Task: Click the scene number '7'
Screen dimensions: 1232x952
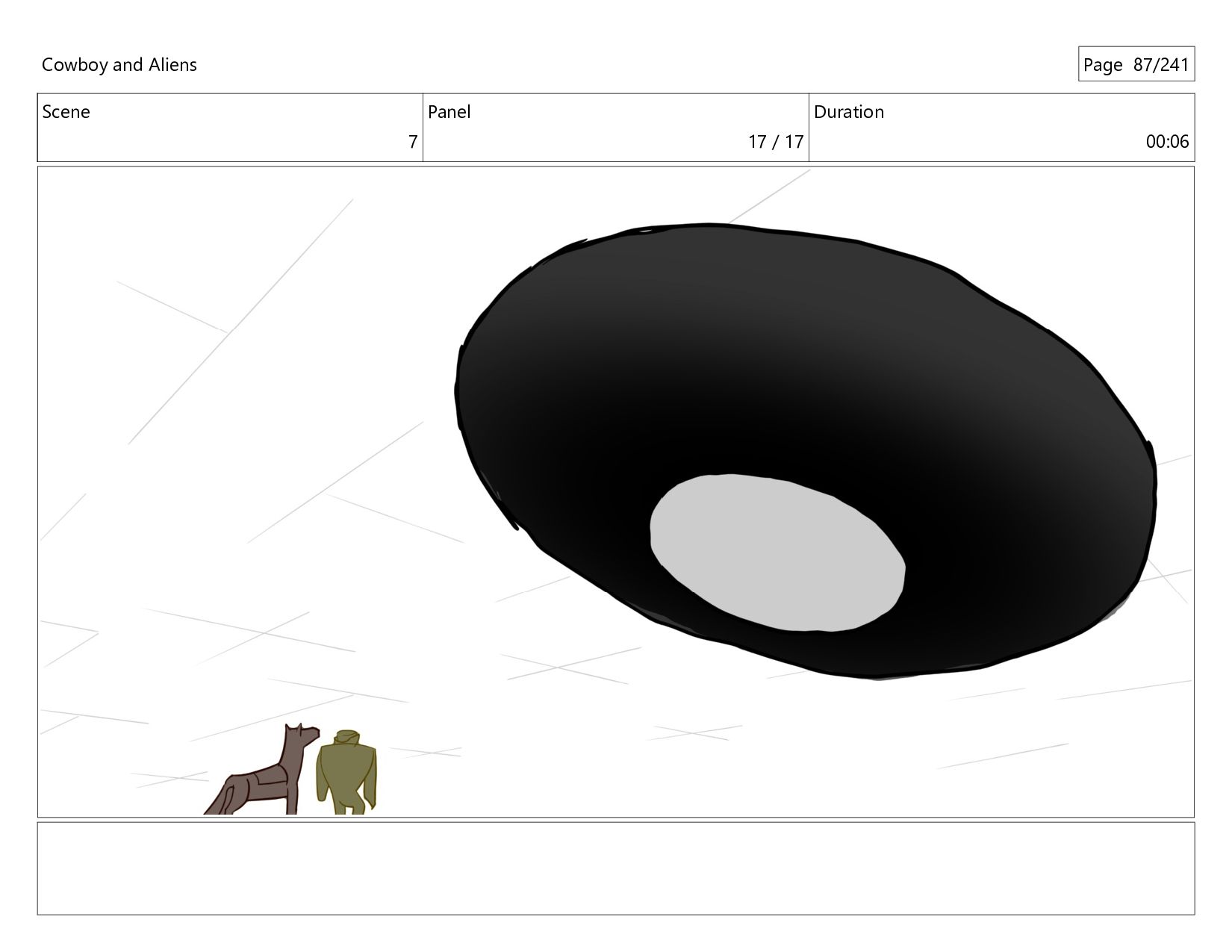Action: pyautogui.click(x=413, y=142)
